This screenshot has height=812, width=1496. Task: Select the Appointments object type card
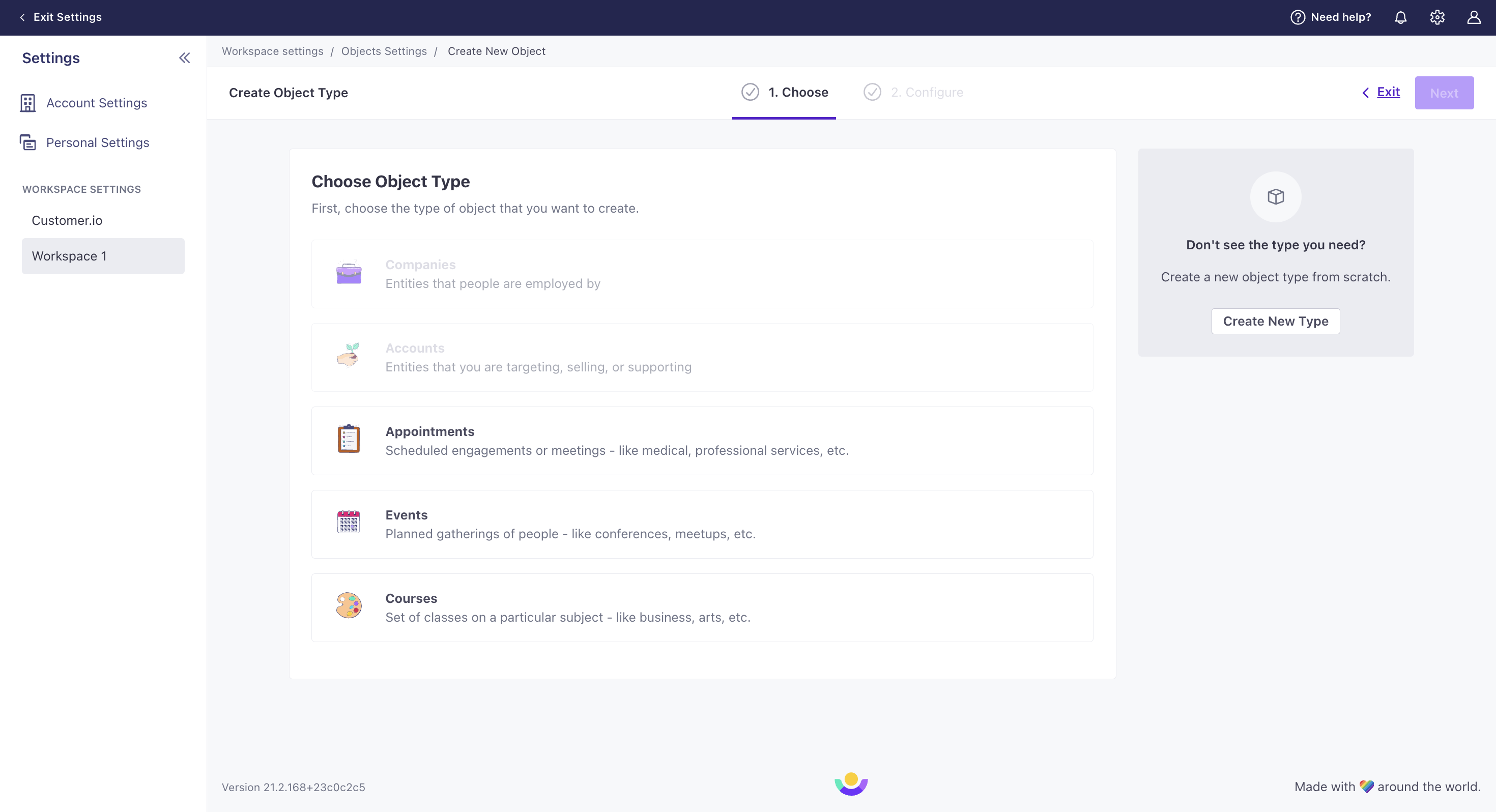[x=702, y=441]
